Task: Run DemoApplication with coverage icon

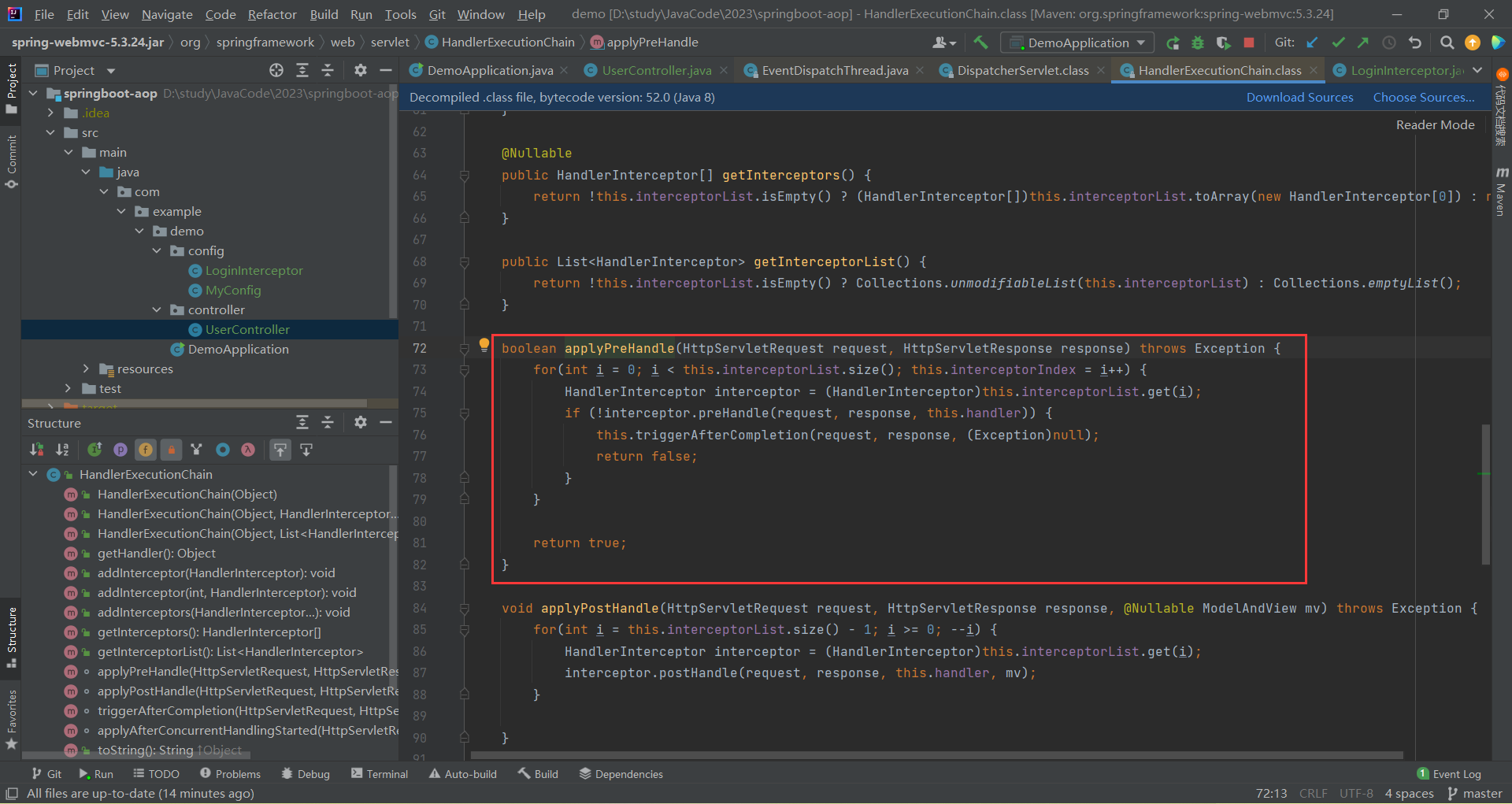Action: pyautogui.click(x=1223, y=43)
